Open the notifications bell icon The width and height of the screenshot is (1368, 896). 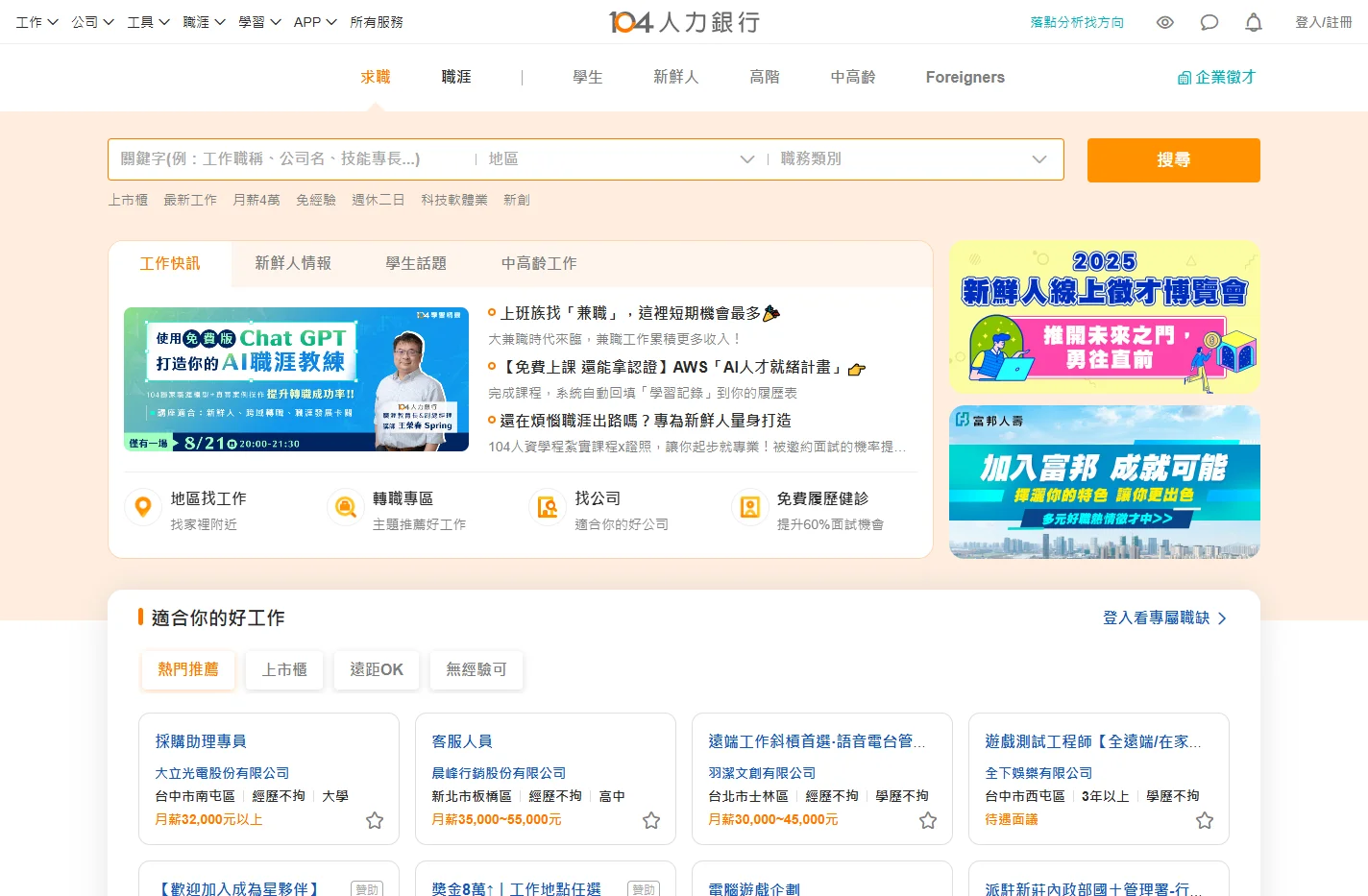click(x=1254, y=22)
